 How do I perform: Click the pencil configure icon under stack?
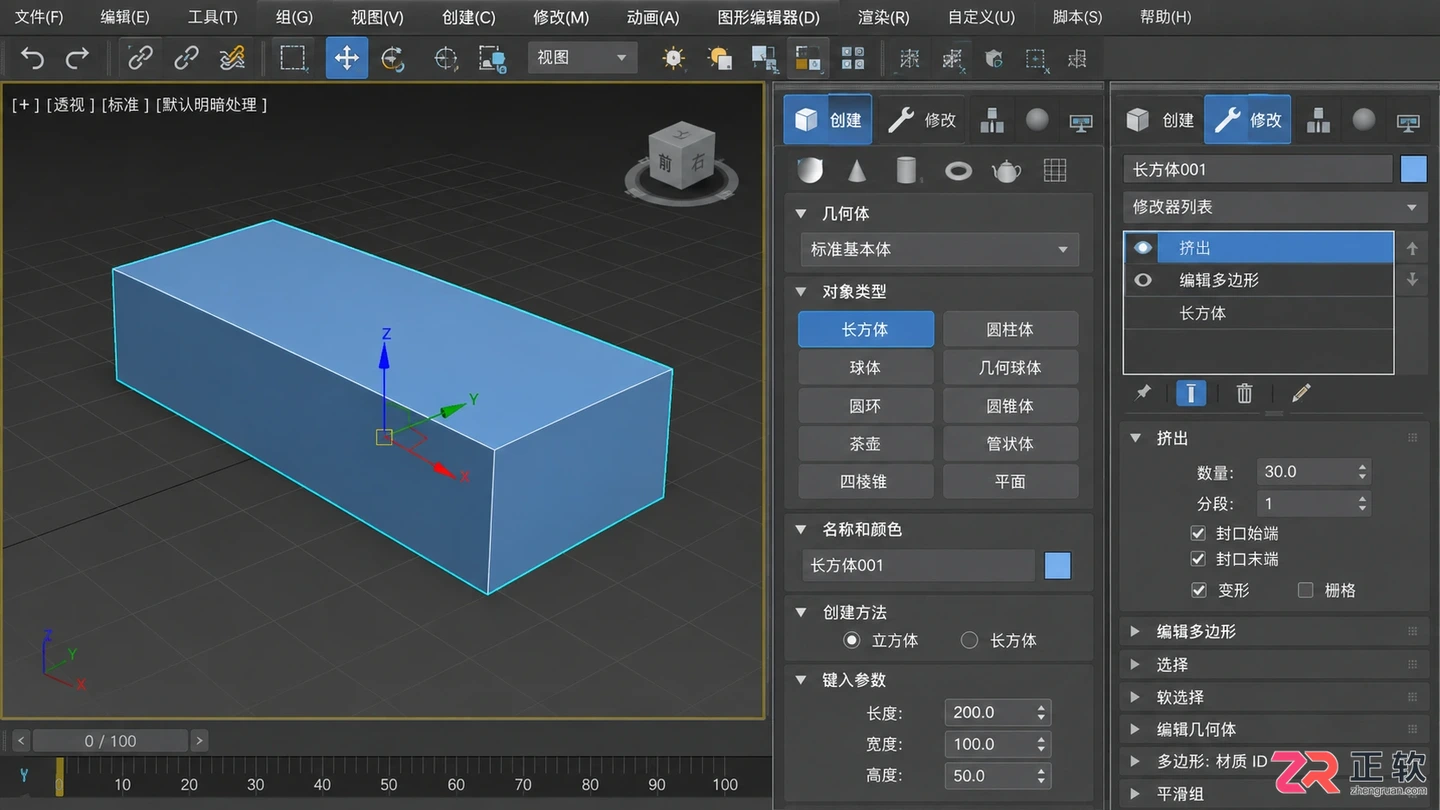click(x=1300, y=393)
